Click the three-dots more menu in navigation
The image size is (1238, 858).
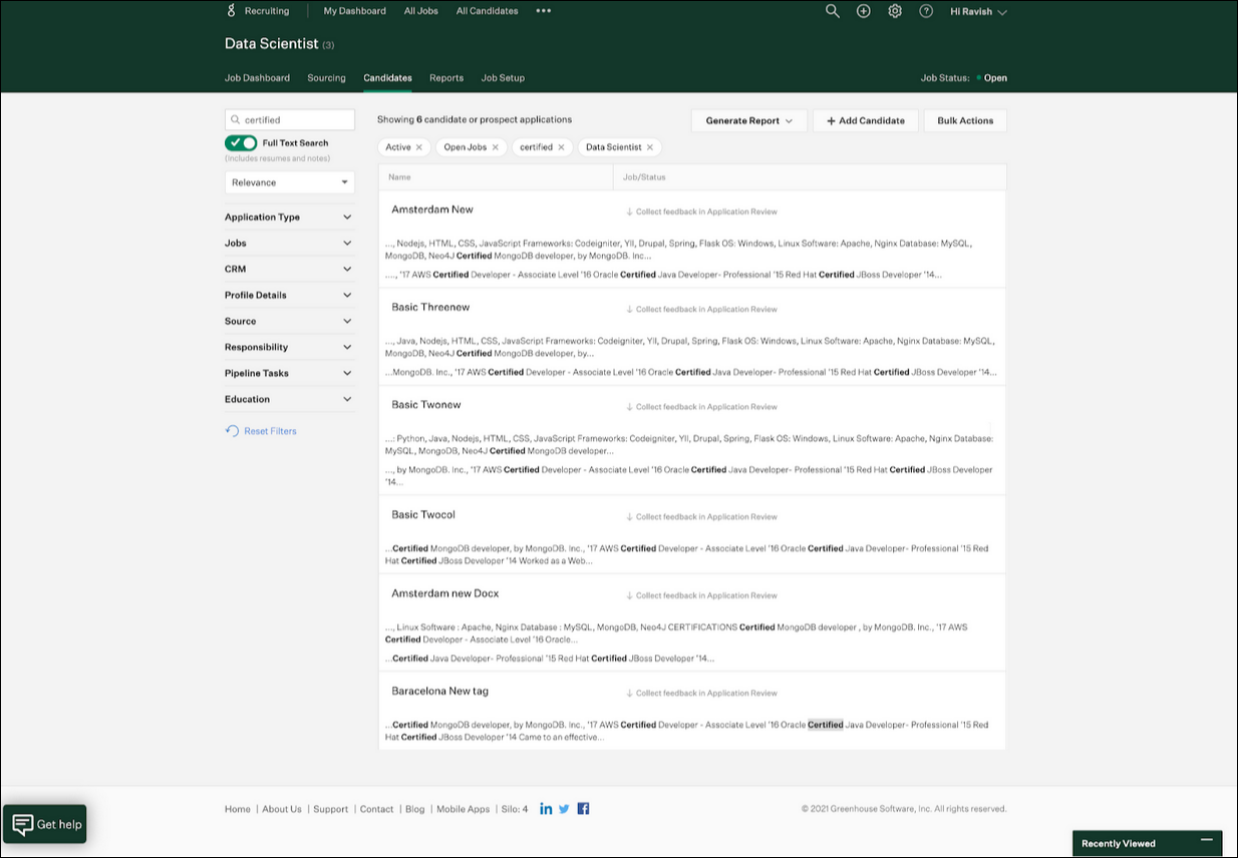click(x=543, y=11)
